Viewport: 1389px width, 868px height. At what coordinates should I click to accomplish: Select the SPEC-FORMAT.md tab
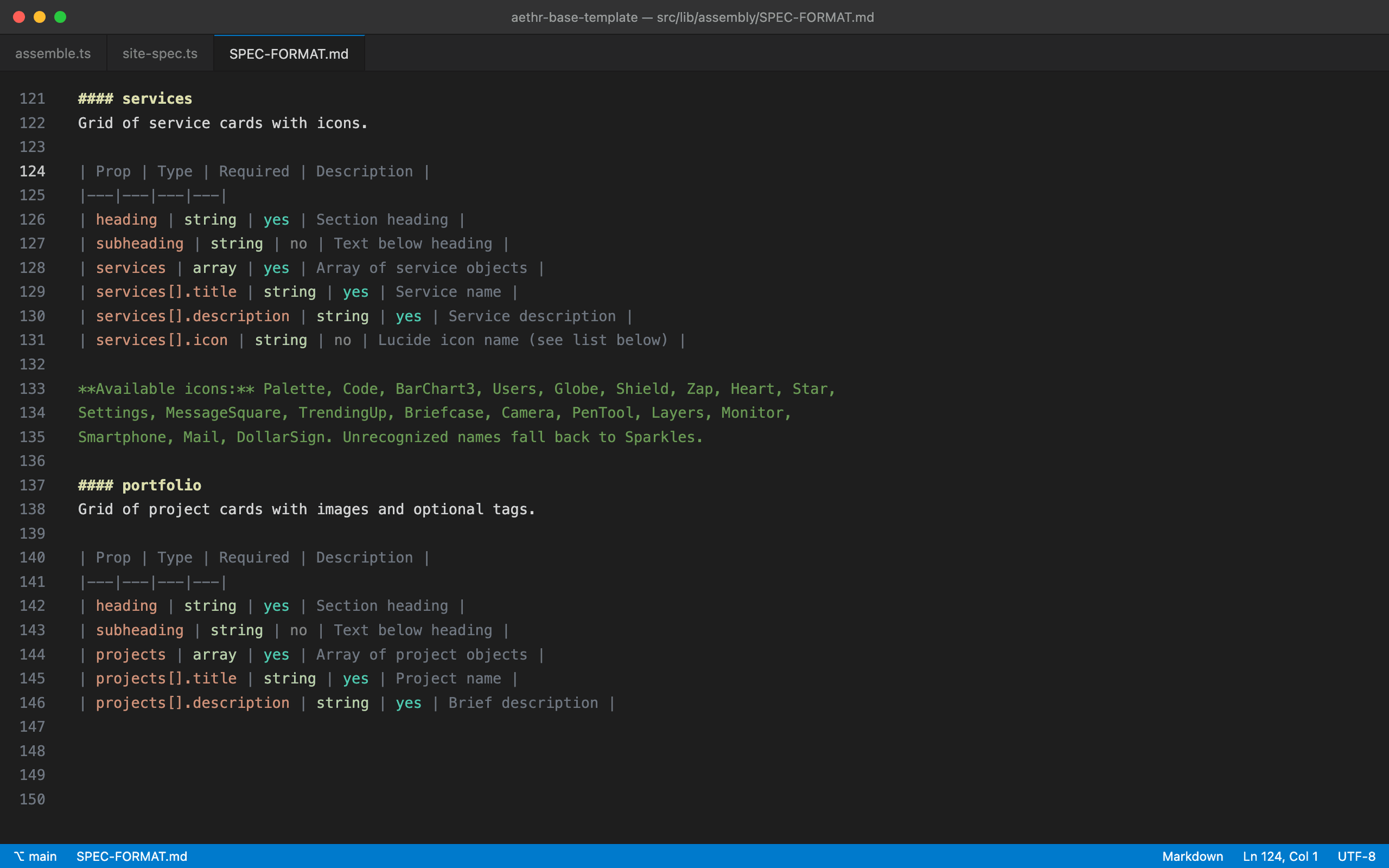[289, 53]
